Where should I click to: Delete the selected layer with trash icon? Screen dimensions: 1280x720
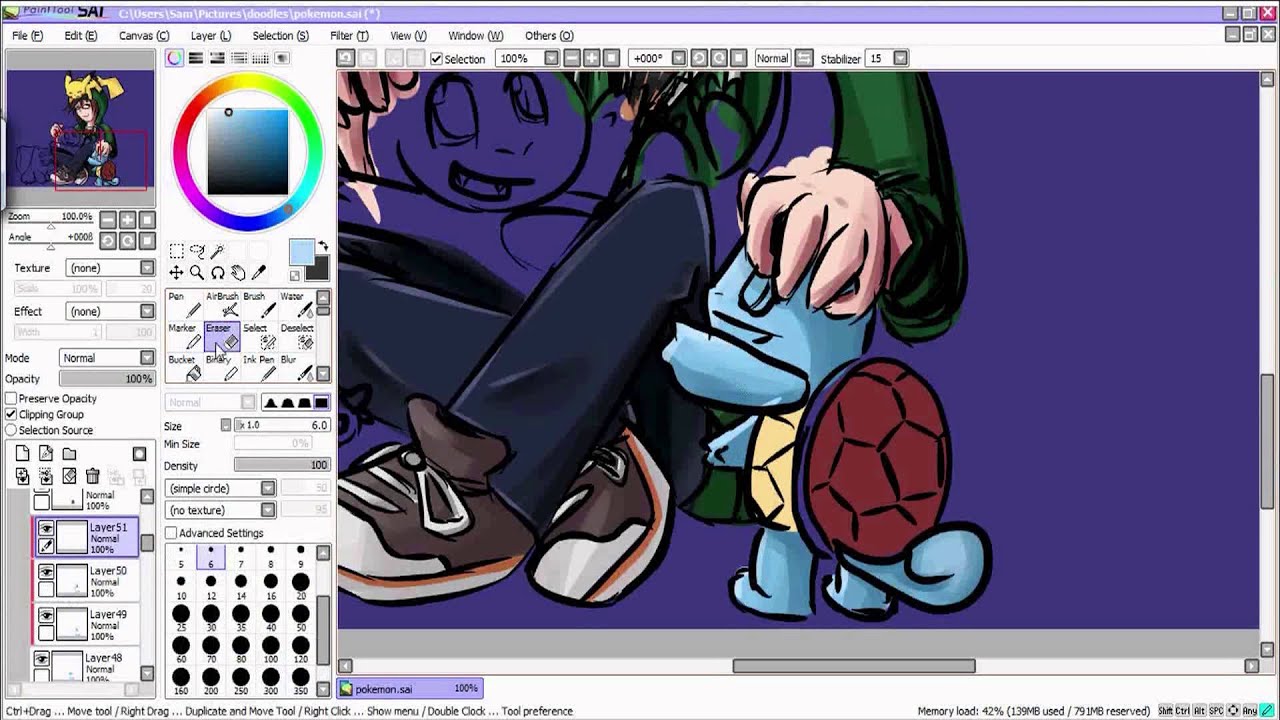pos(93,476)
